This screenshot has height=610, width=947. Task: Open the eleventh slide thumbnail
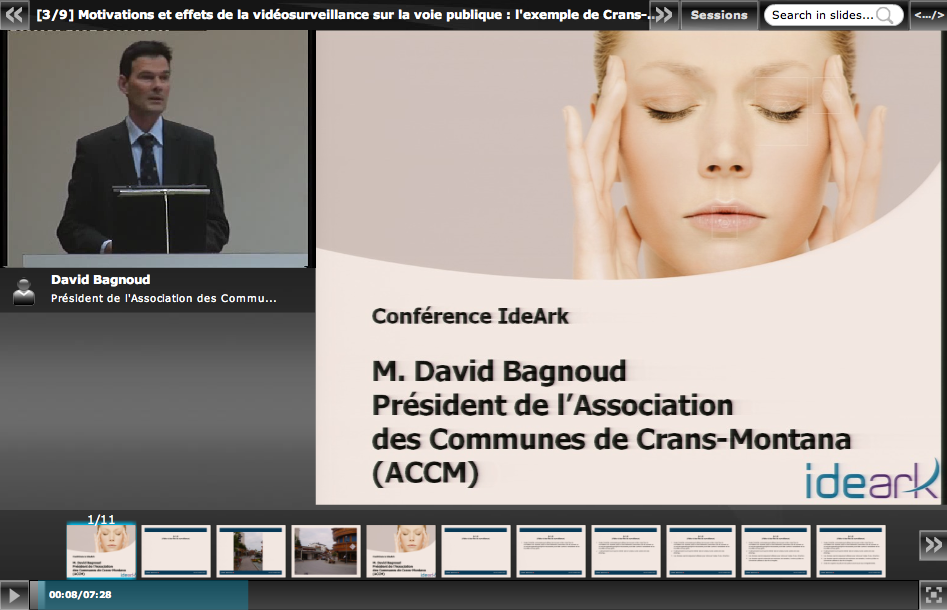coord(851,551)
